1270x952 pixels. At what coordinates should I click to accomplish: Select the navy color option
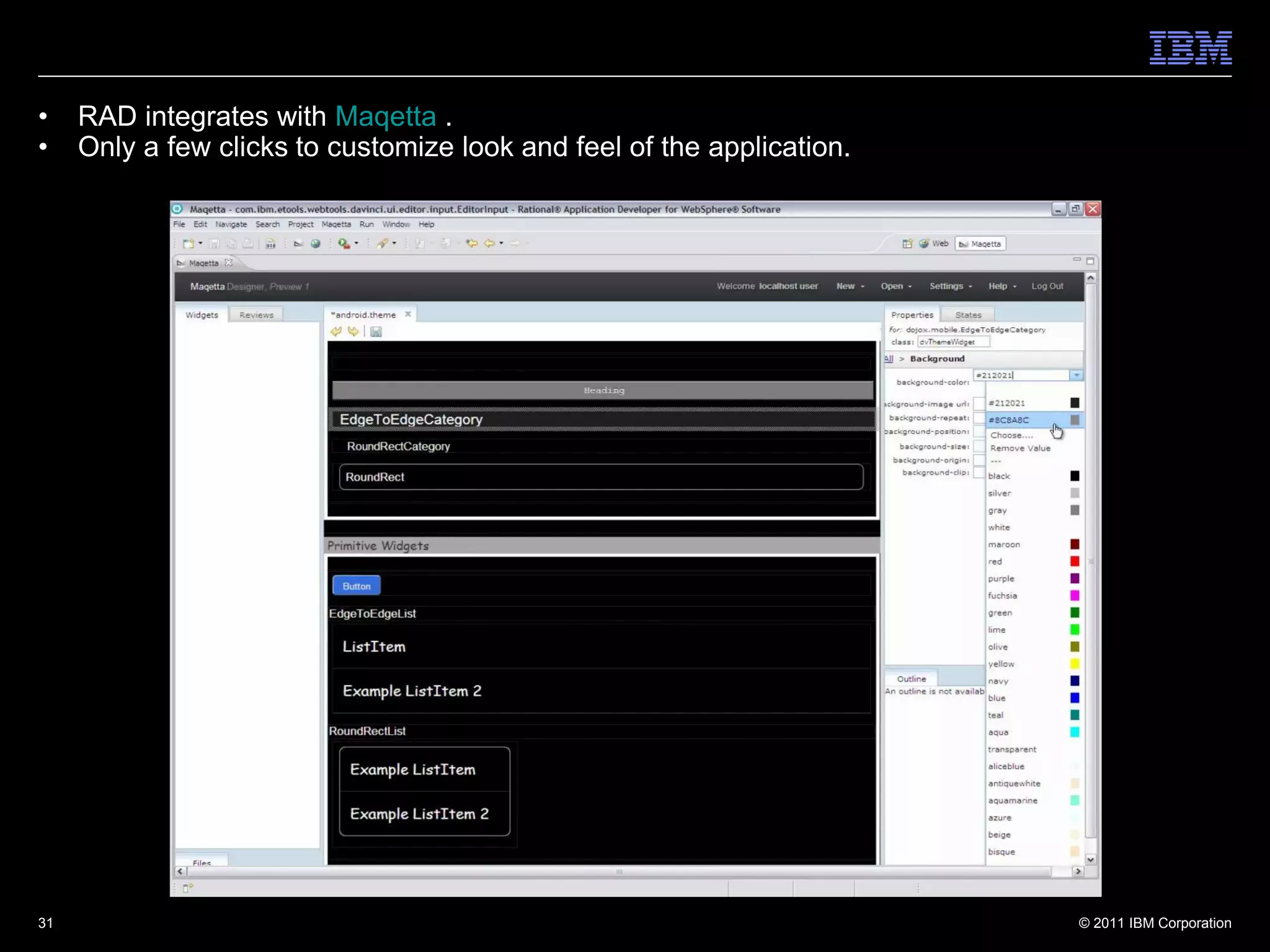tap(1034, 681)
